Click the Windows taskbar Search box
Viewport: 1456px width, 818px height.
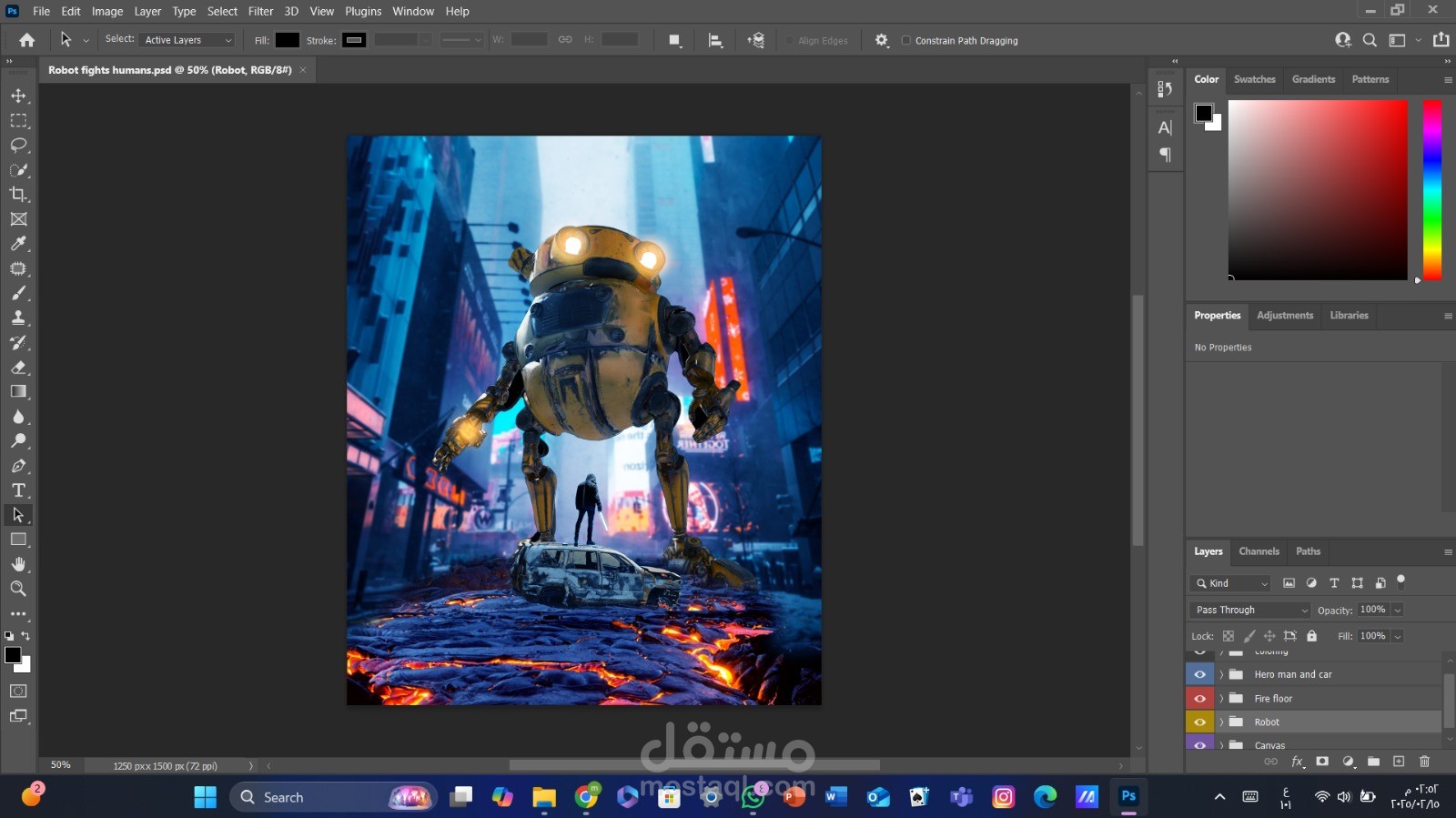333,797
